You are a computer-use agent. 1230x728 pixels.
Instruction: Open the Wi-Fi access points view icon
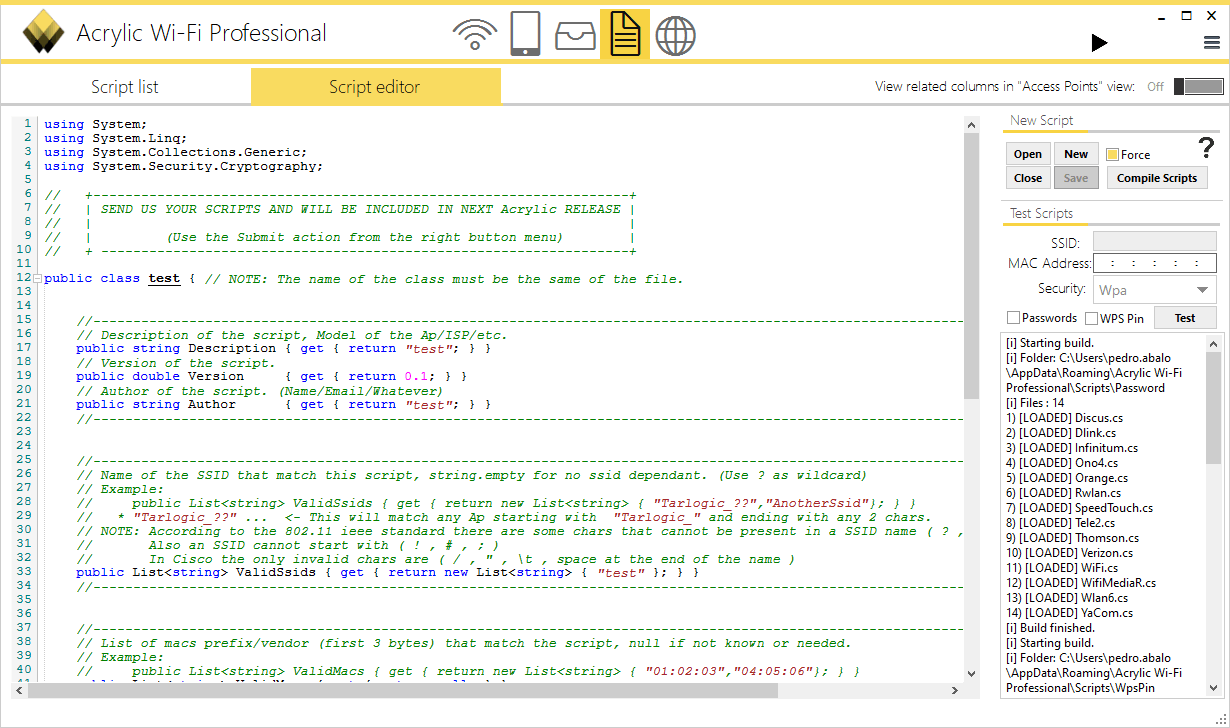click(475, 35)
